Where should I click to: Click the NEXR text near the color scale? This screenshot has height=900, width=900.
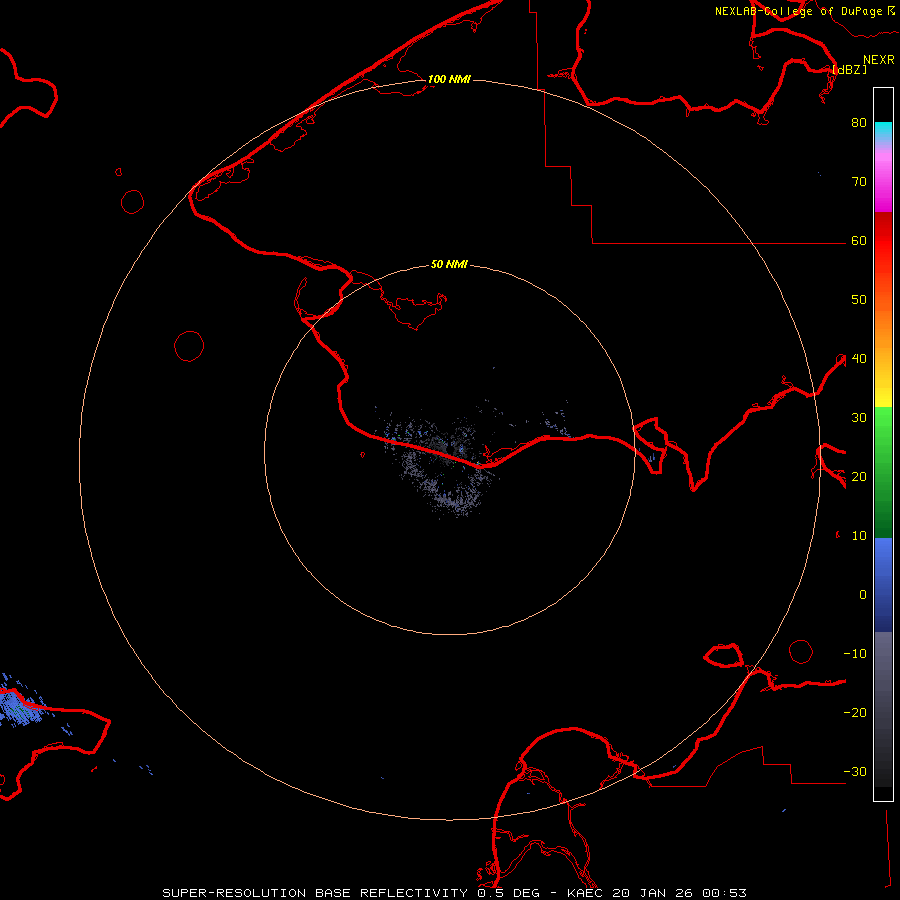[879, 60]
